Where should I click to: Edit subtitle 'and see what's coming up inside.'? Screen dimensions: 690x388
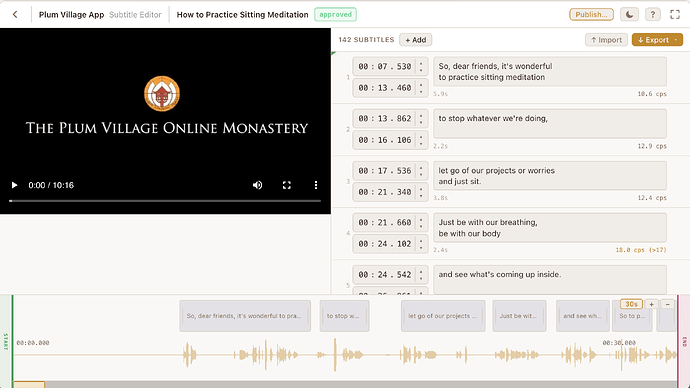coord(550,279)
